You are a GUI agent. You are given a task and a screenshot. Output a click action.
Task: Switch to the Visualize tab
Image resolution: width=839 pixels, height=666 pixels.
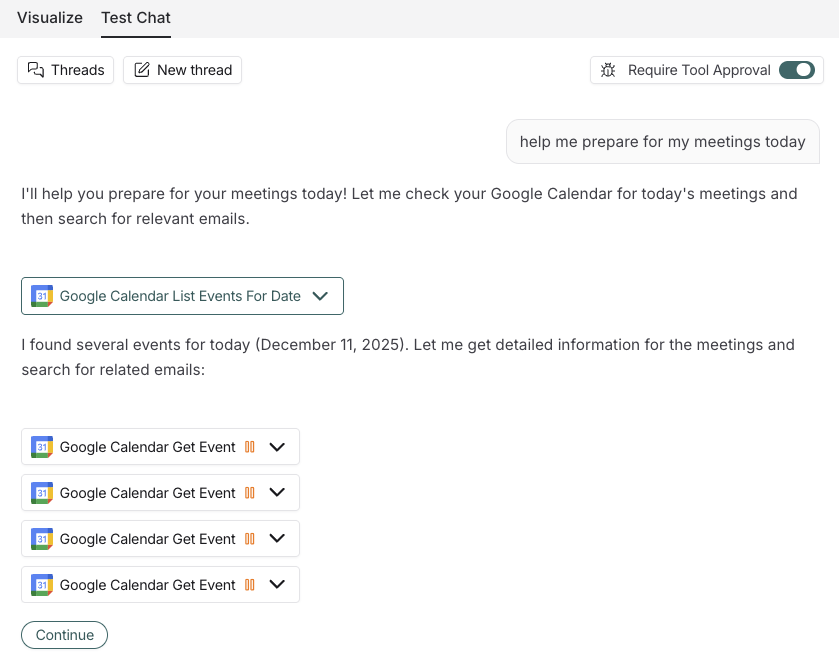49,18
